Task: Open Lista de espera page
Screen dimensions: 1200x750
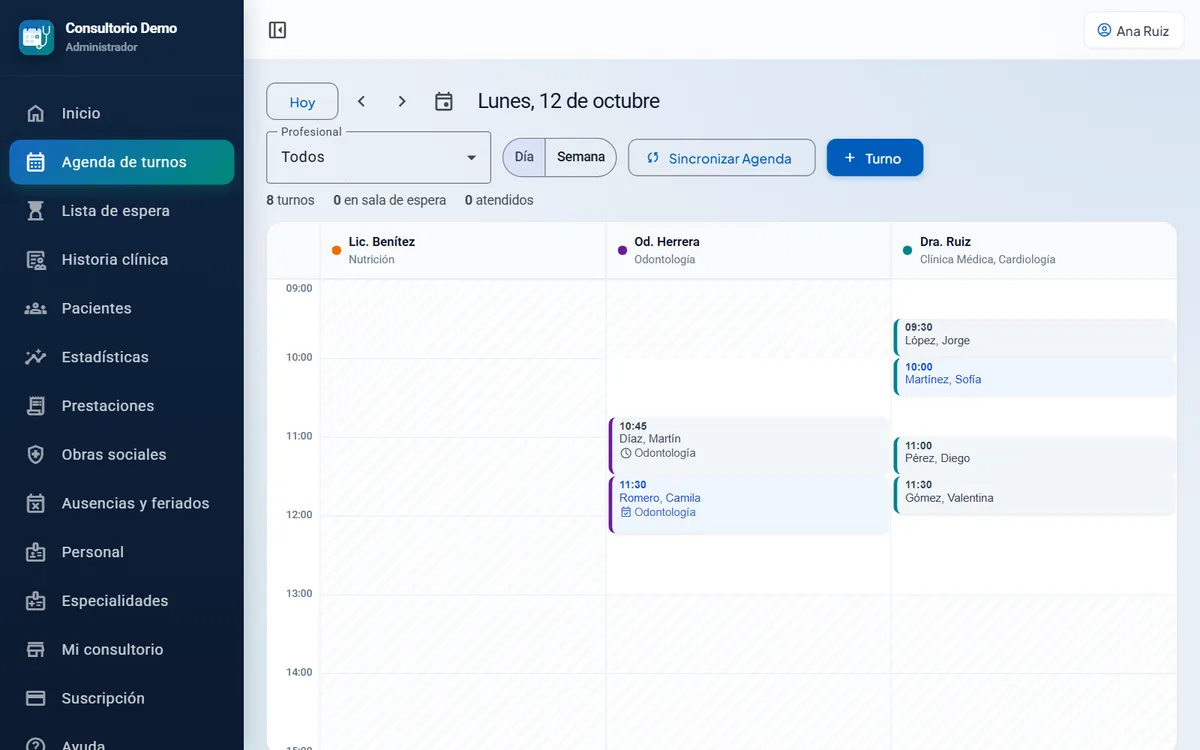Action: point(122,211)
